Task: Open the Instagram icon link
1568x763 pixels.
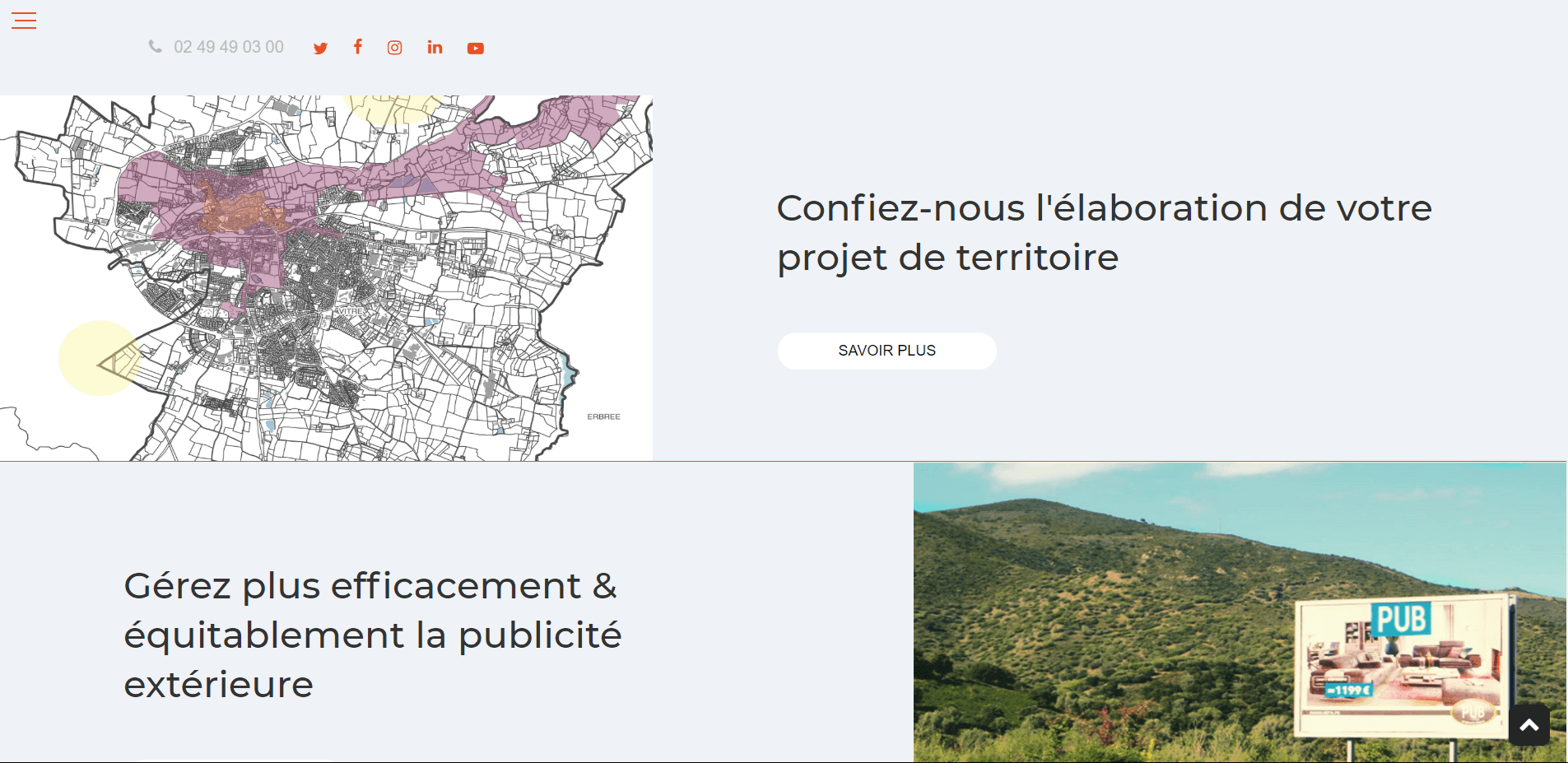Action: [395, 48]
